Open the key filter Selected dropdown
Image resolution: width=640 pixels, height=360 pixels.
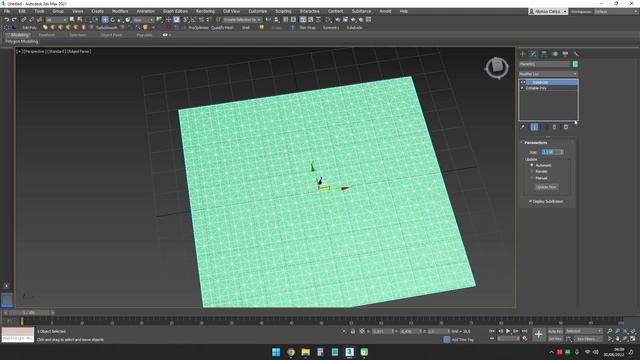tap(584, 331)
